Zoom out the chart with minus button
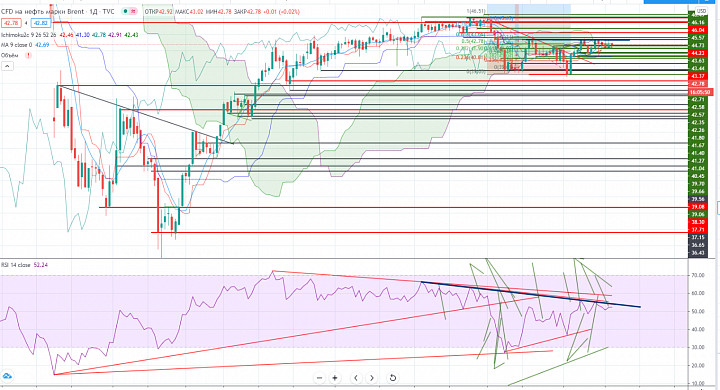This screenshot has width=720, height=390. pos(319,378)
